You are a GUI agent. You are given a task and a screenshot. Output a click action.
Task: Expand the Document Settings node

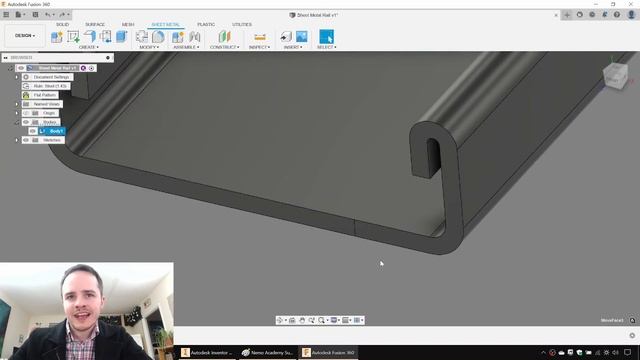17,77
